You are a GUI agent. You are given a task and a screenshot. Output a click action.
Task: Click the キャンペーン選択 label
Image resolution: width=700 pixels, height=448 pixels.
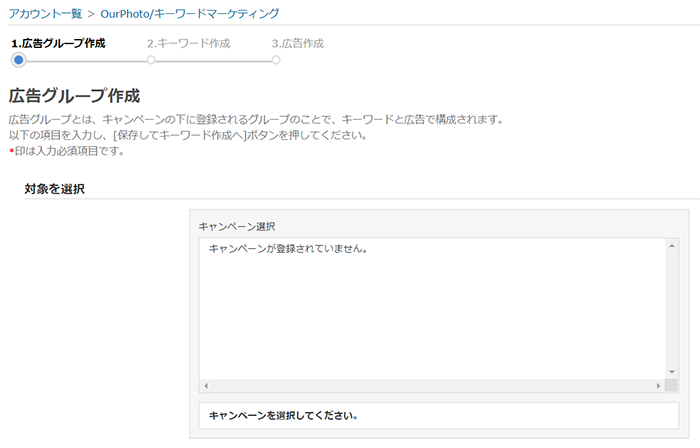[x=237, y=227]
